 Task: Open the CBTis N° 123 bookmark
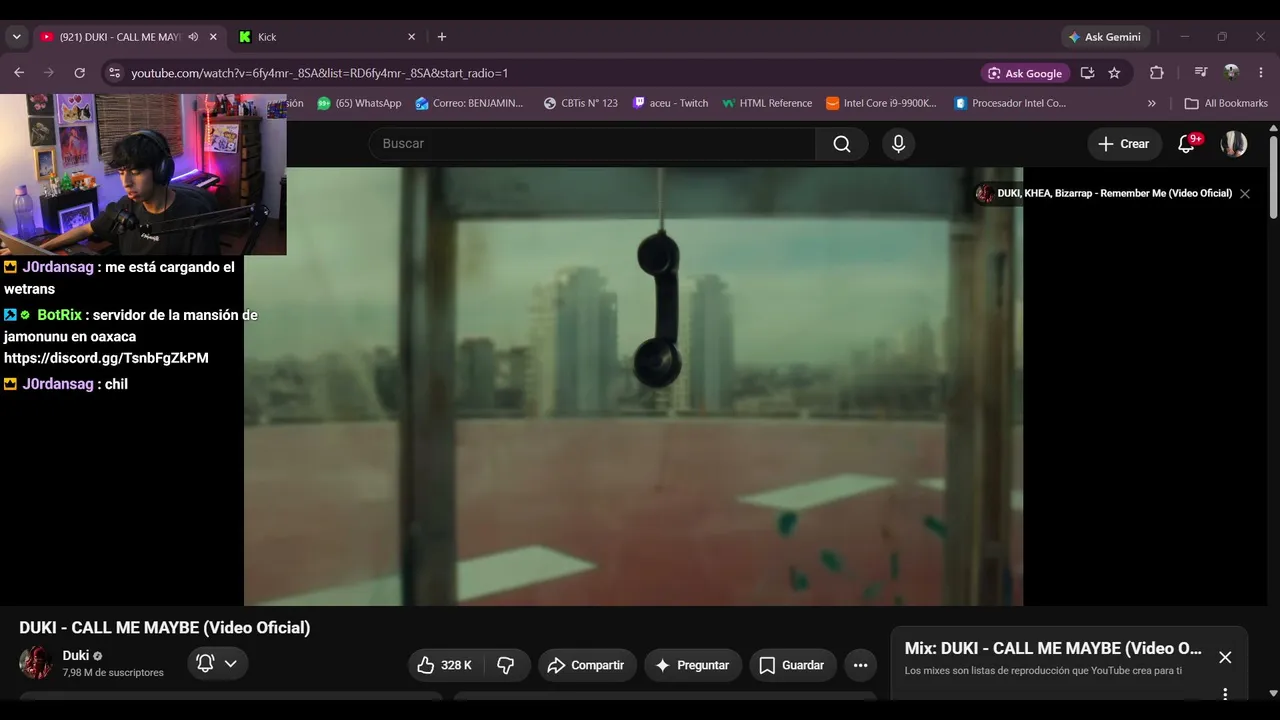point(580,103)
